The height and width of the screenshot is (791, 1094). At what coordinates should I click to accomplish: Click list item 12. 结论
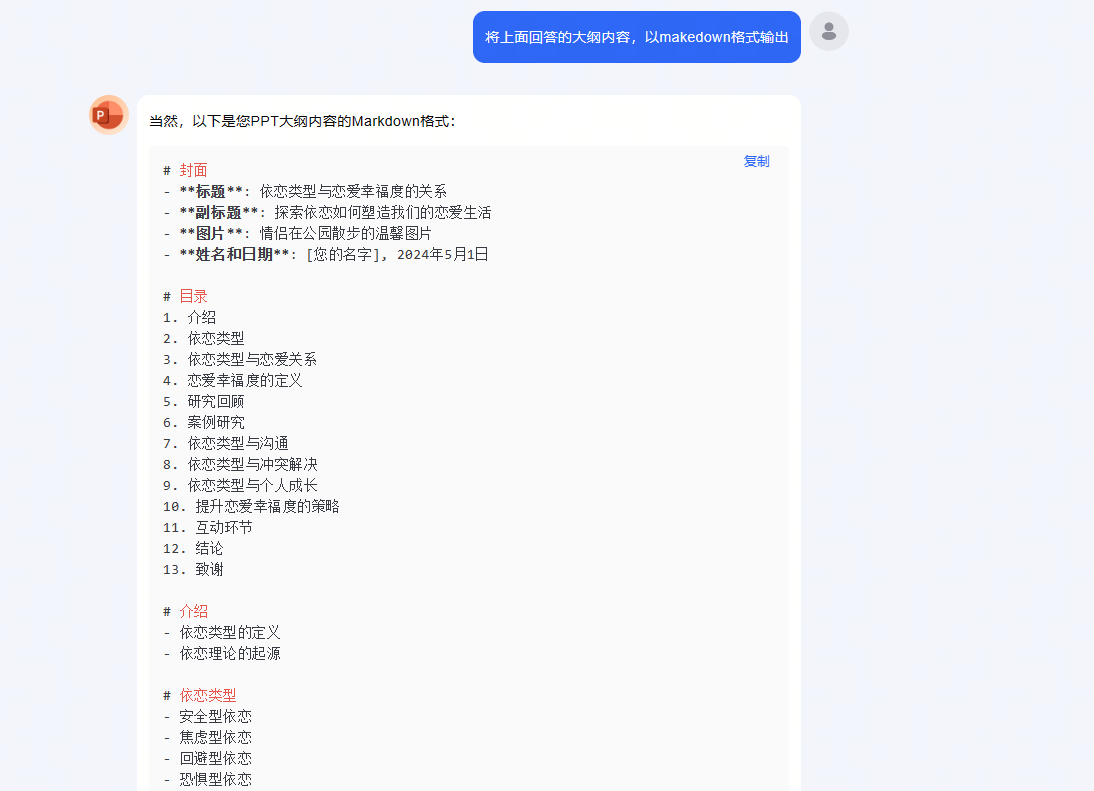(x=193, y=548)
